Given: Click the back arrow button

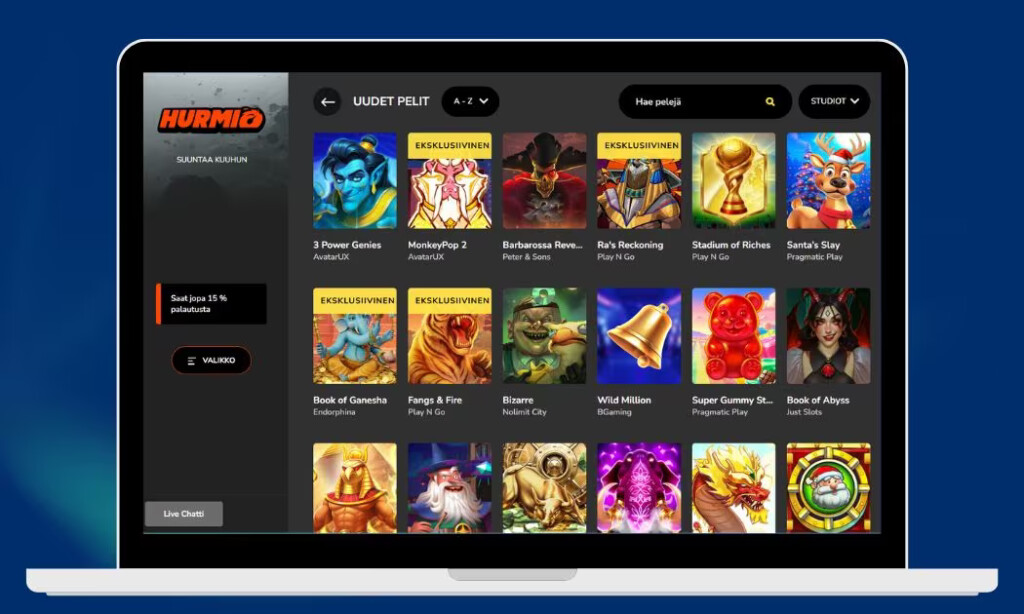Looking at the screenshot, I should [x=327, y=102].
